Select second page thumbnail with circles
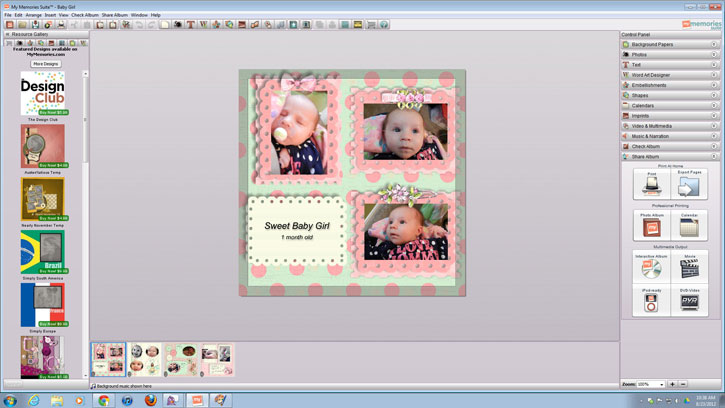725x408 pixels. (x=144, y=359)
